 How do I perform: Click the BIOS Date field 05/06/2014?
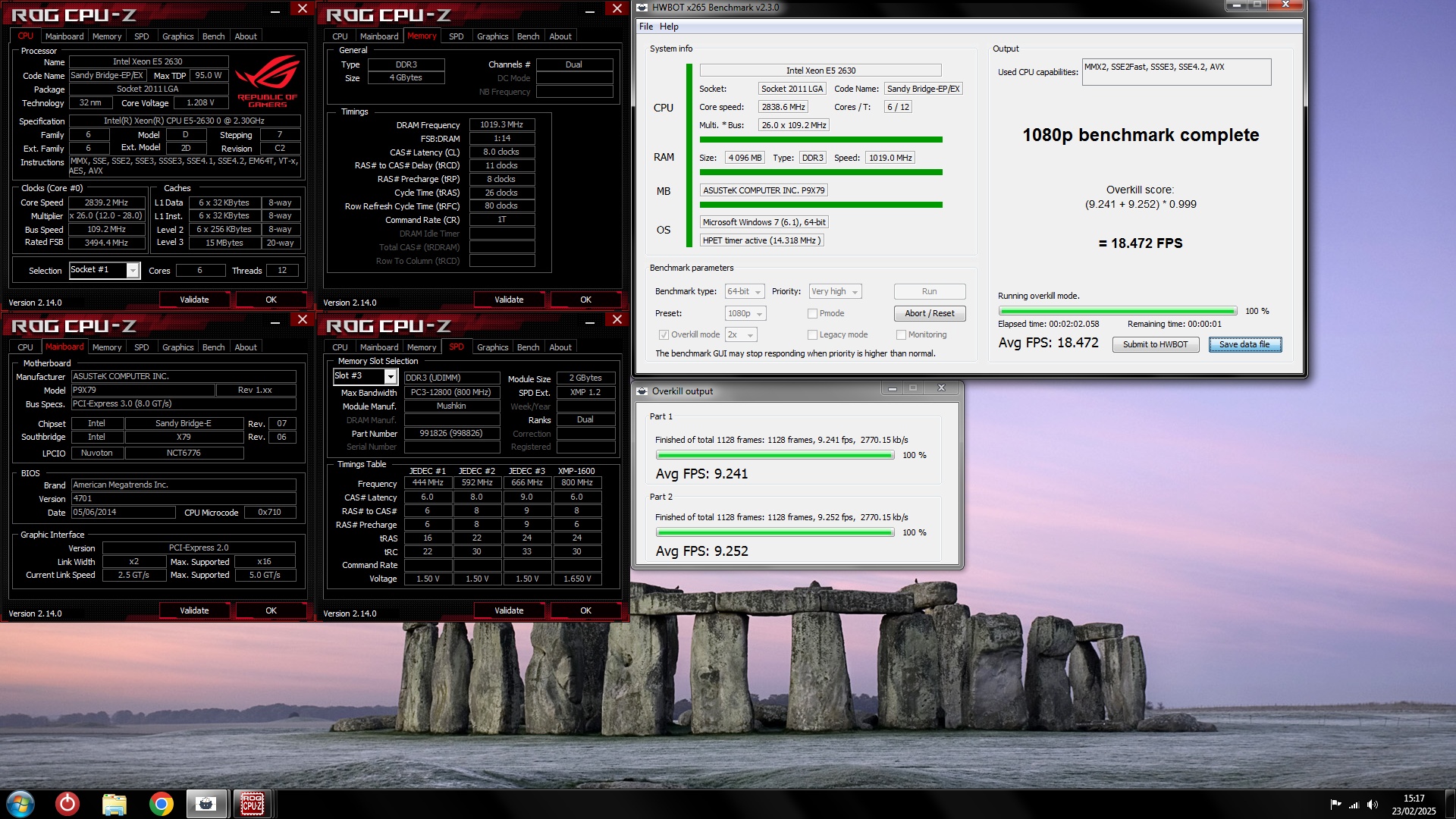click(123, 512)
